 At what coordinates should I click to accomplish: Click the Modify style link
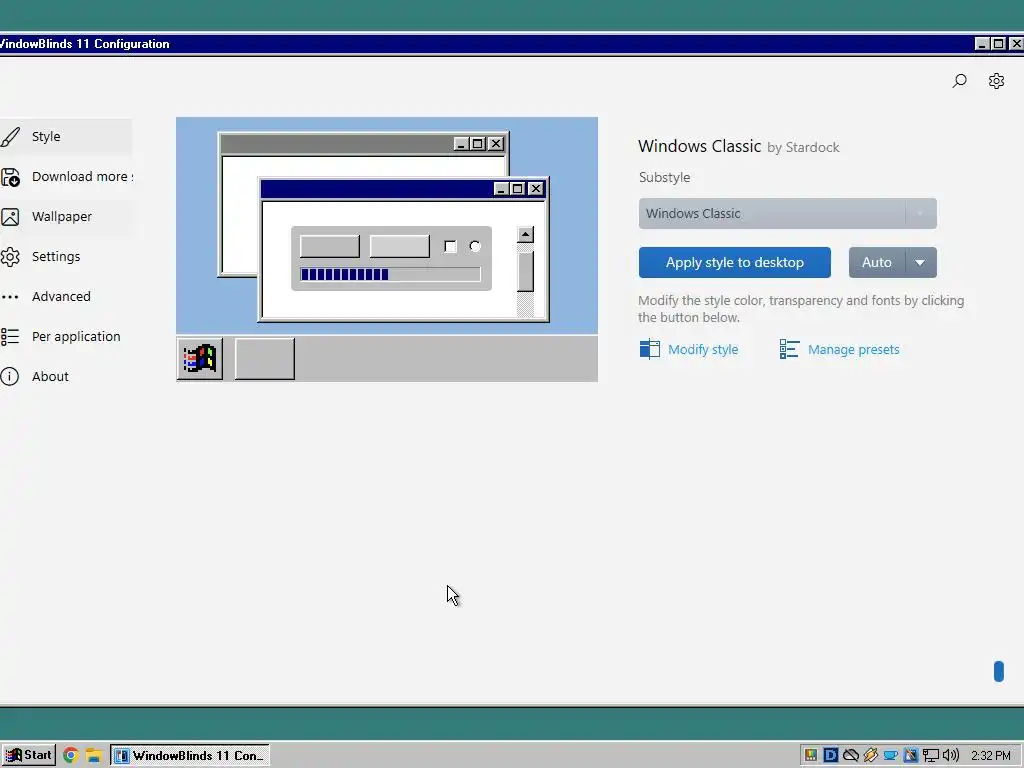click(x=689, y=349)
